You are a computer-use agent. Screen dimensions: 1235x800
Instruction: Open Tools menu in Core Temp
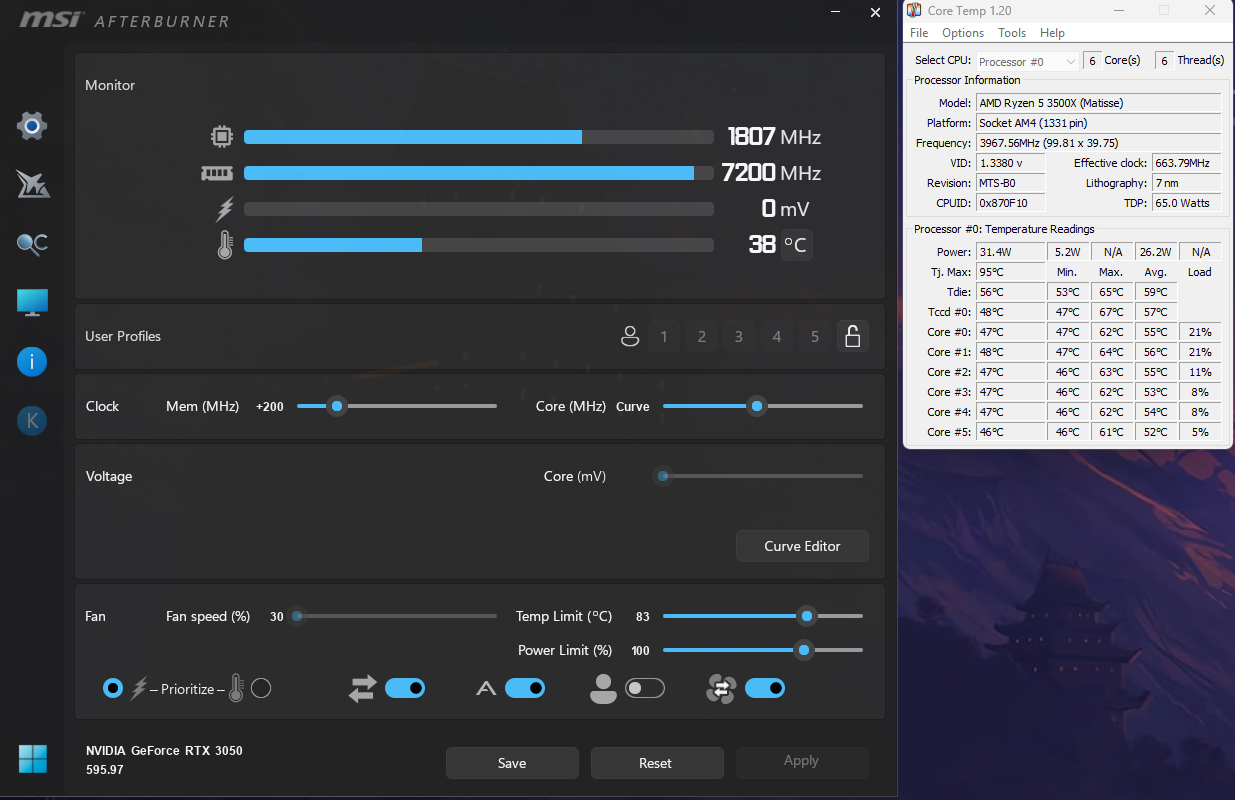(x=1012, y=33)
